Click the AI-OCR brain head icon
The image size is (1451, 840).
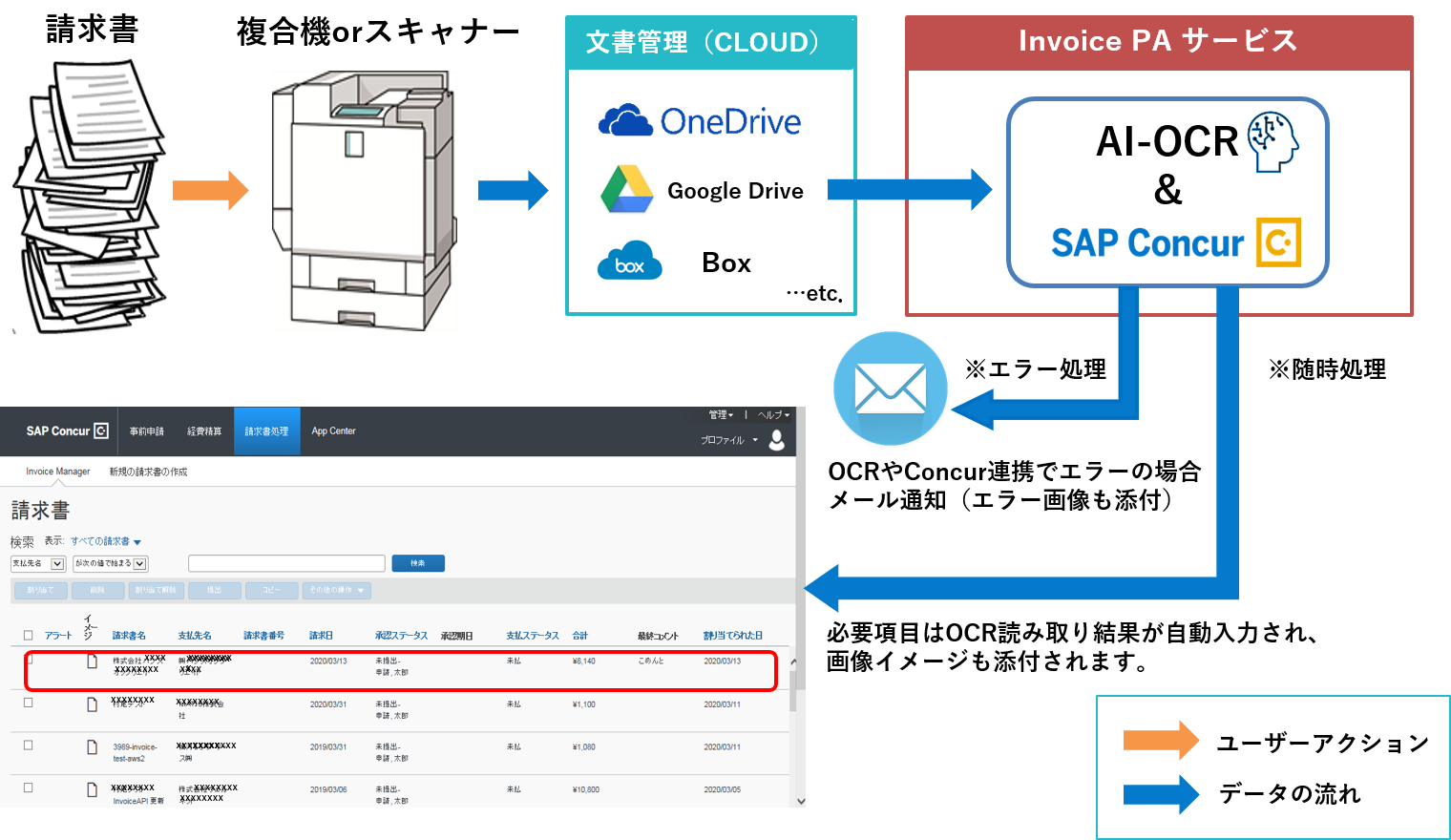coord(1272,141)
